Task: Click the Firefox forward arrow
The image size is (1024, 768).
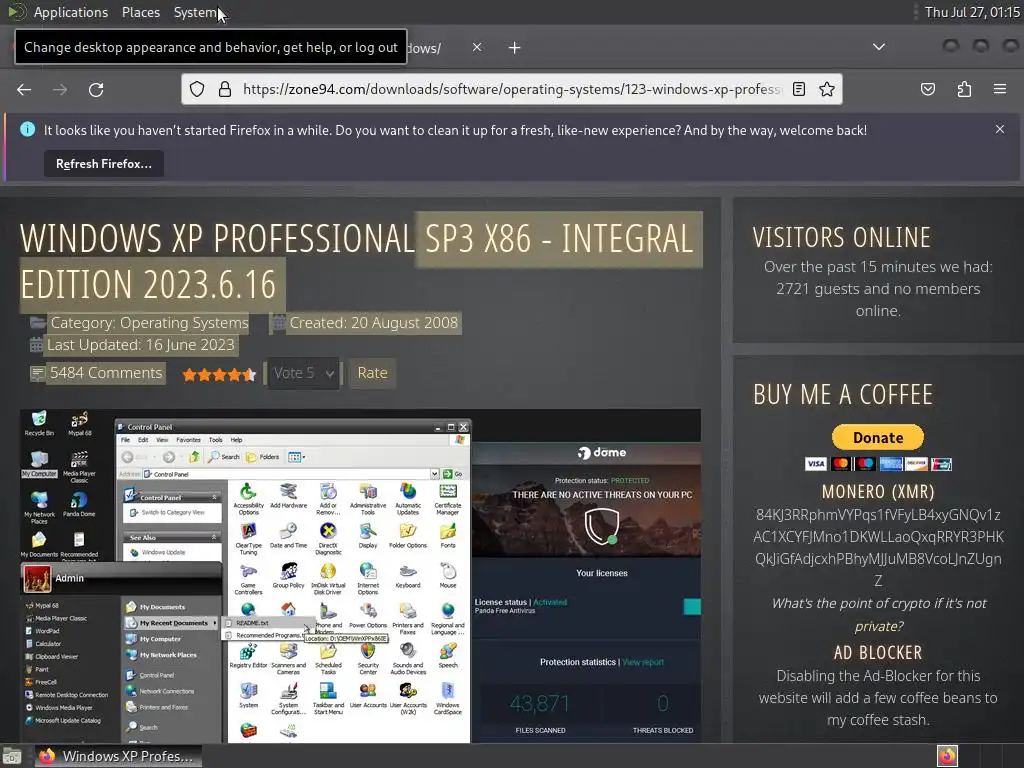Action: 60,89
